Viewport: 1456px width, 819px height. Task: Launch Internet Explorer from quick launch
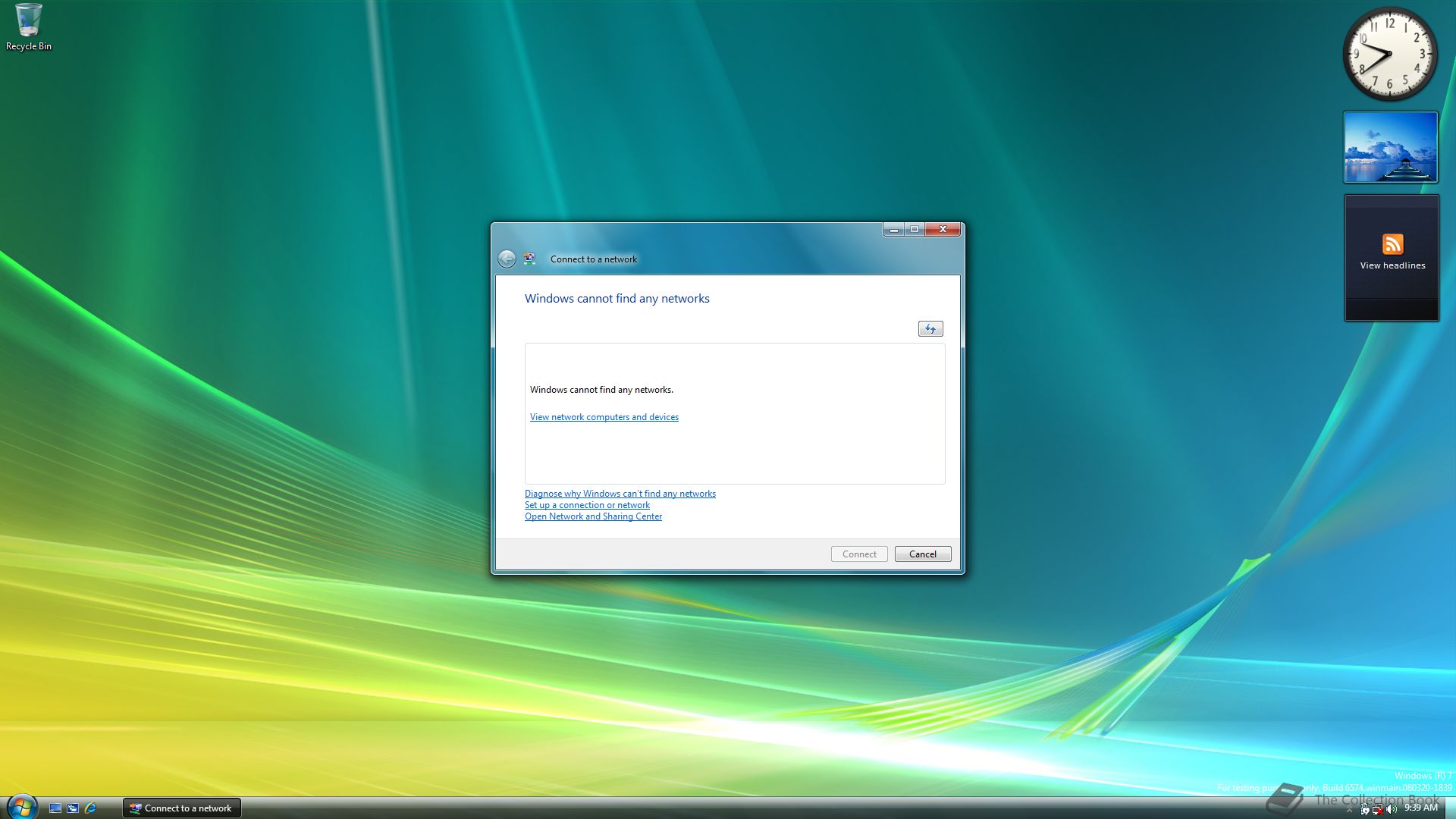point(91,808)
